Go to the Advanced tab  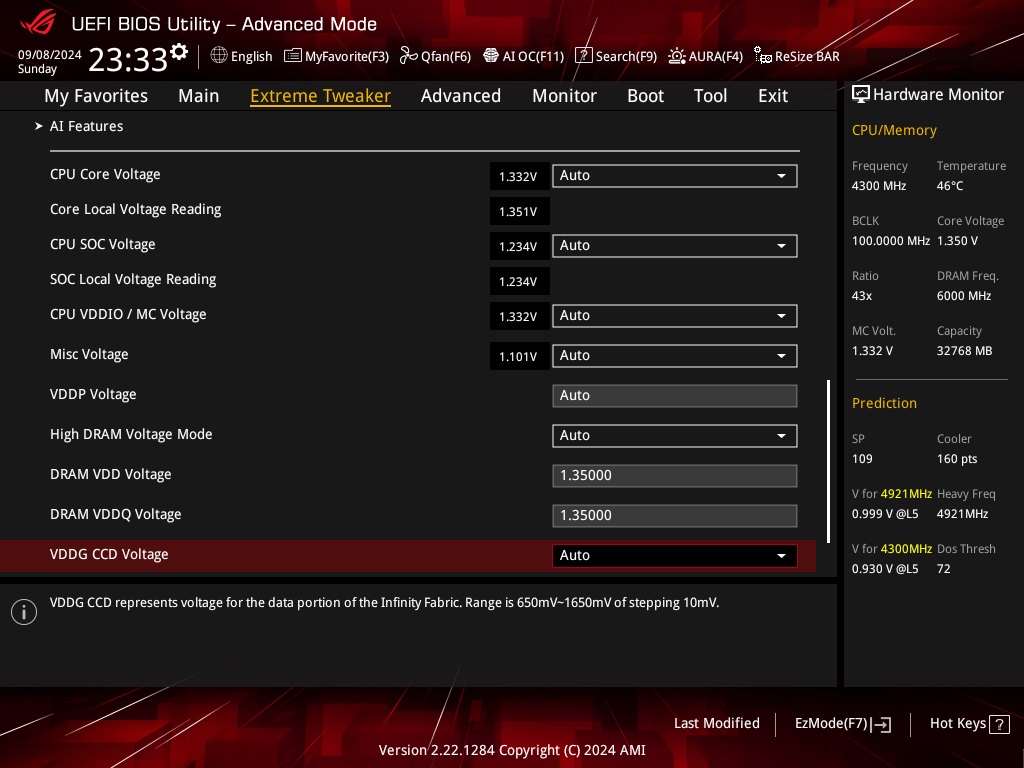[x=461, y=96]
